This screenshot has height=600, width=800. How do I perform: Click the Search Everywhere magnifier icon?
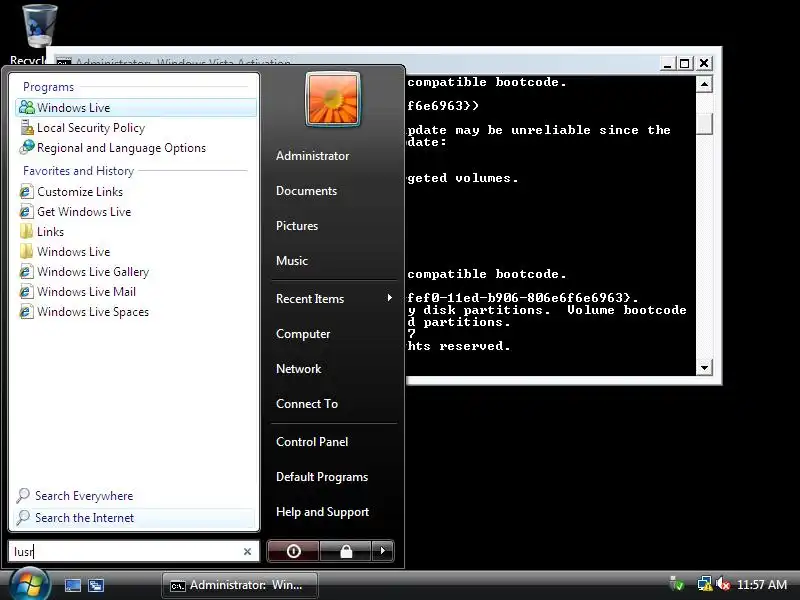coord(23,495)
